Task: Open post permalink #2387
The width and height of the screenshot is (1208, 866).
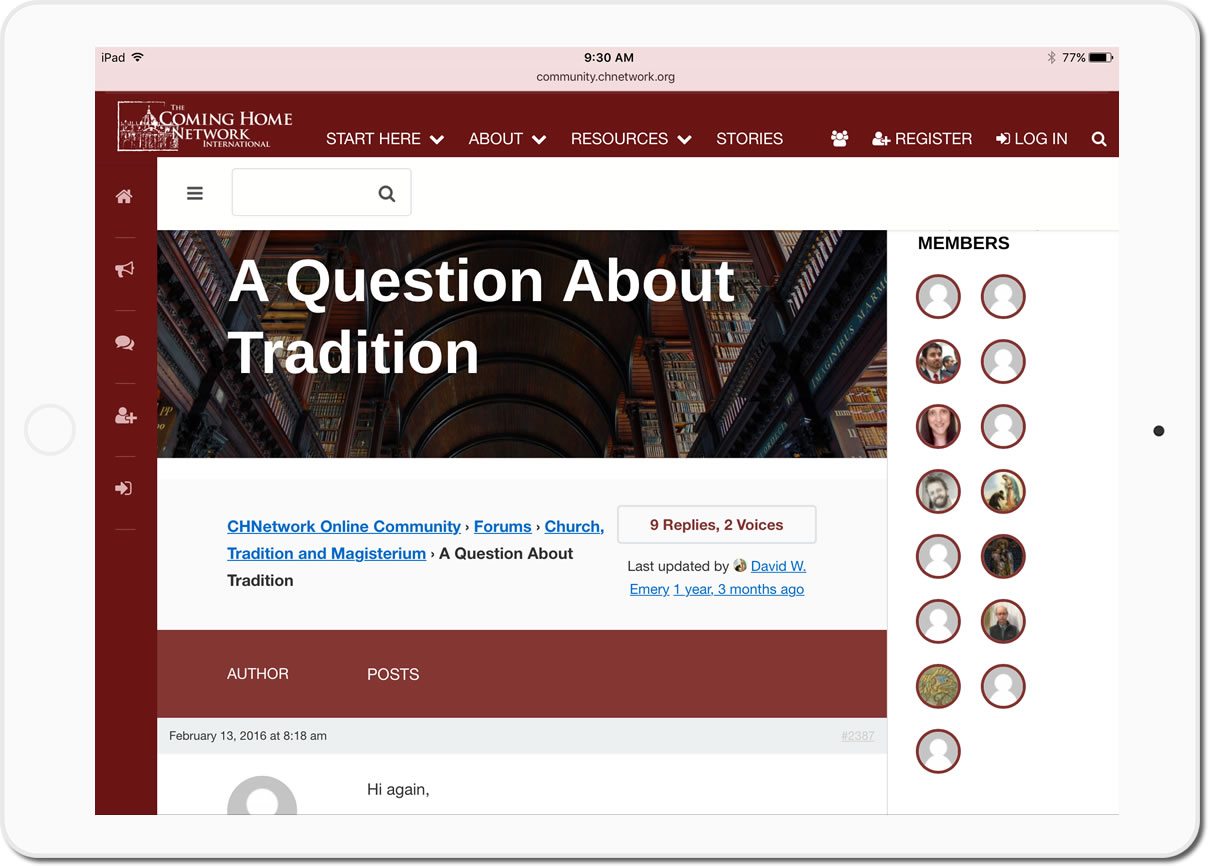Action: [857, 736]
